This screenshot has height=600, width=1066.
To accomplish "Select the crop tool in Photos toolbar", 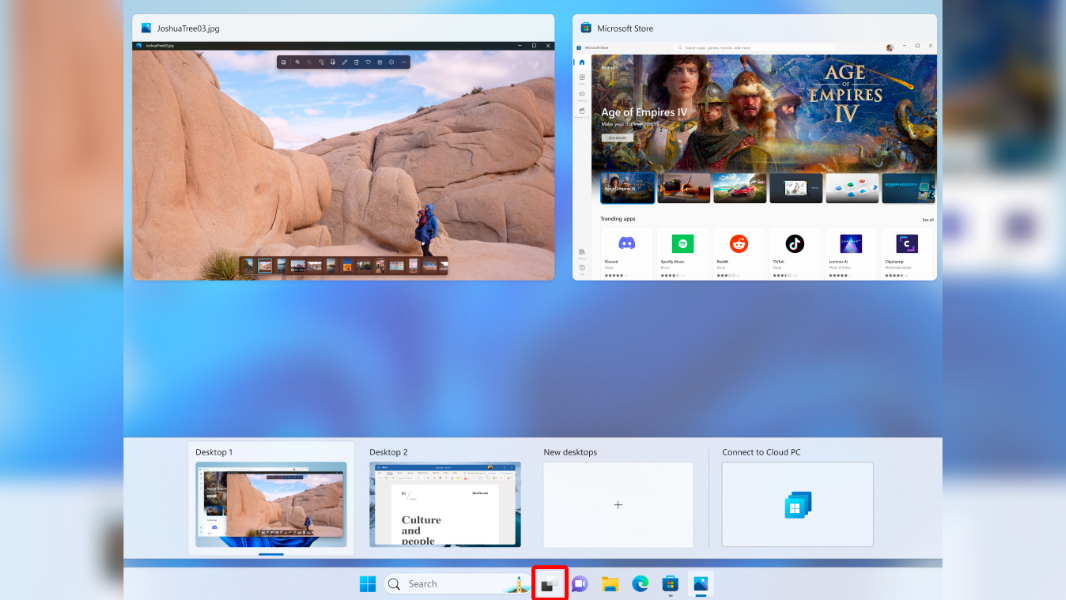I will pos(332,62).
